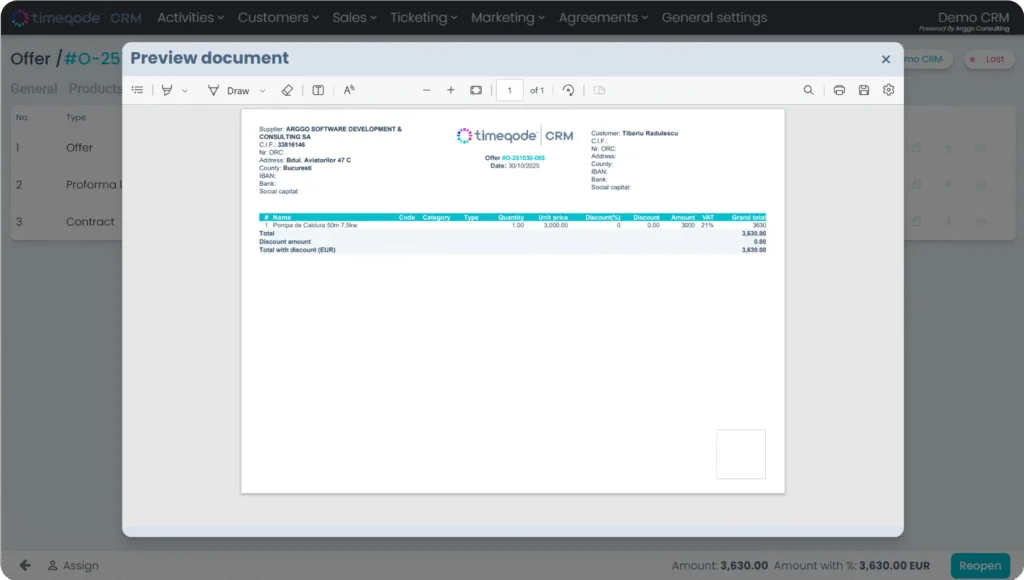Click the Add text tool icon
This screenshot has height=580, width=1024.
(318, 90)
